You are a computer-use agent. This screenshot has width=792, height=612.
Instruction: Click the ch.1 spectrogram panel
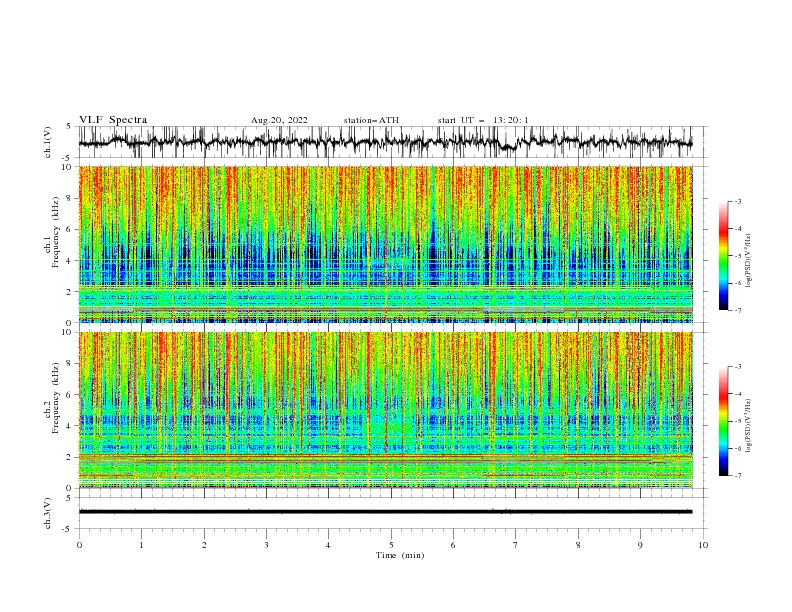coord(386,244)
